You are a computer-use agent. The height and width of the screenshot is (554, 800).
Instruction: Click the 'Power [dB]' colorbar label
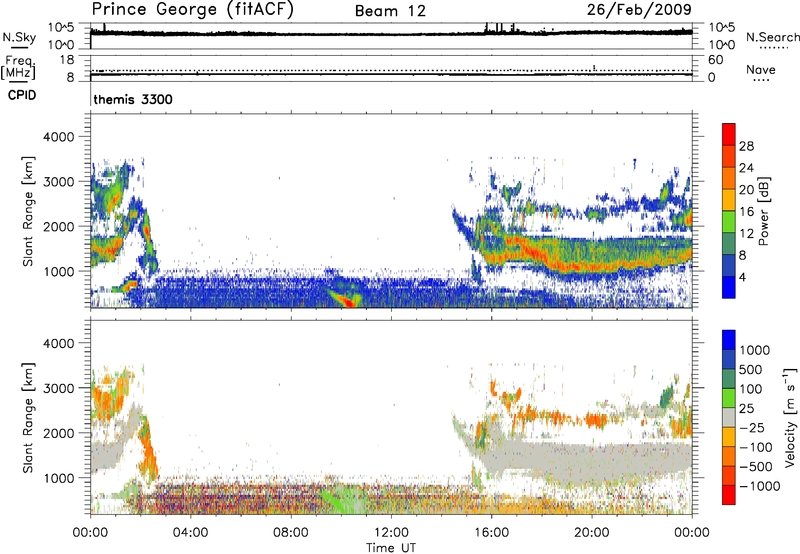coord(763,211)
